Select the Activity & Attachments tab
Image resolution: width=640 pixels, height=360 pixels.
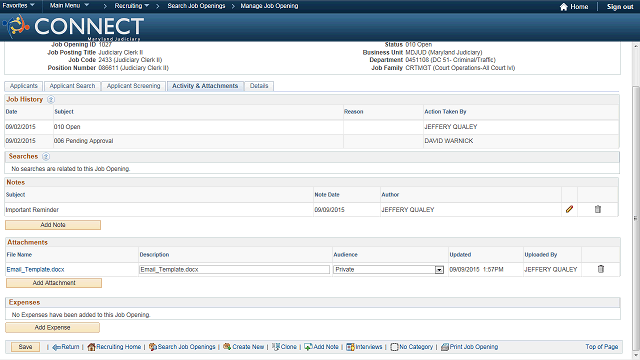tap(205, 86)
